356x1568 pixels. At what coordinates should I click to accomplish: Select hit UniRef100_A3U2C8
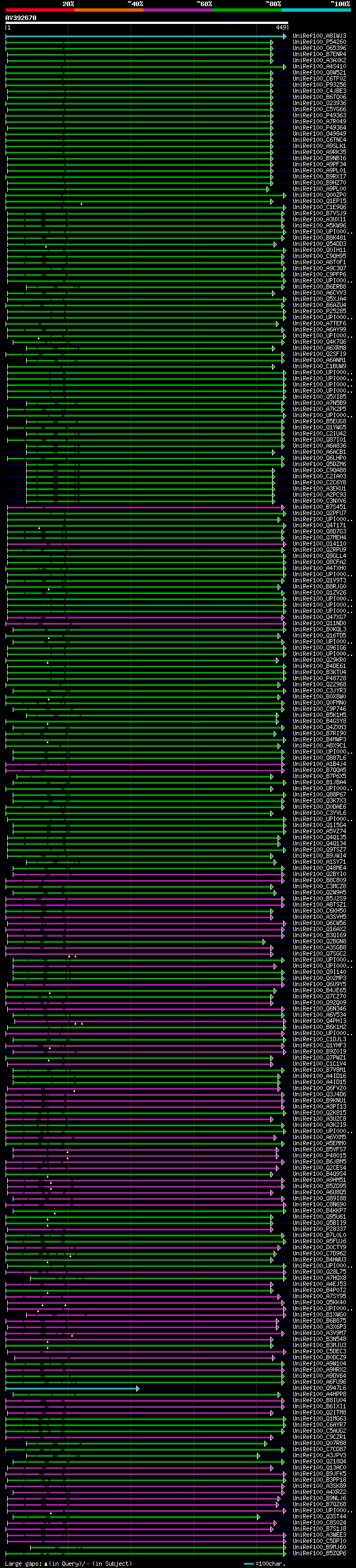[319, 1119]
